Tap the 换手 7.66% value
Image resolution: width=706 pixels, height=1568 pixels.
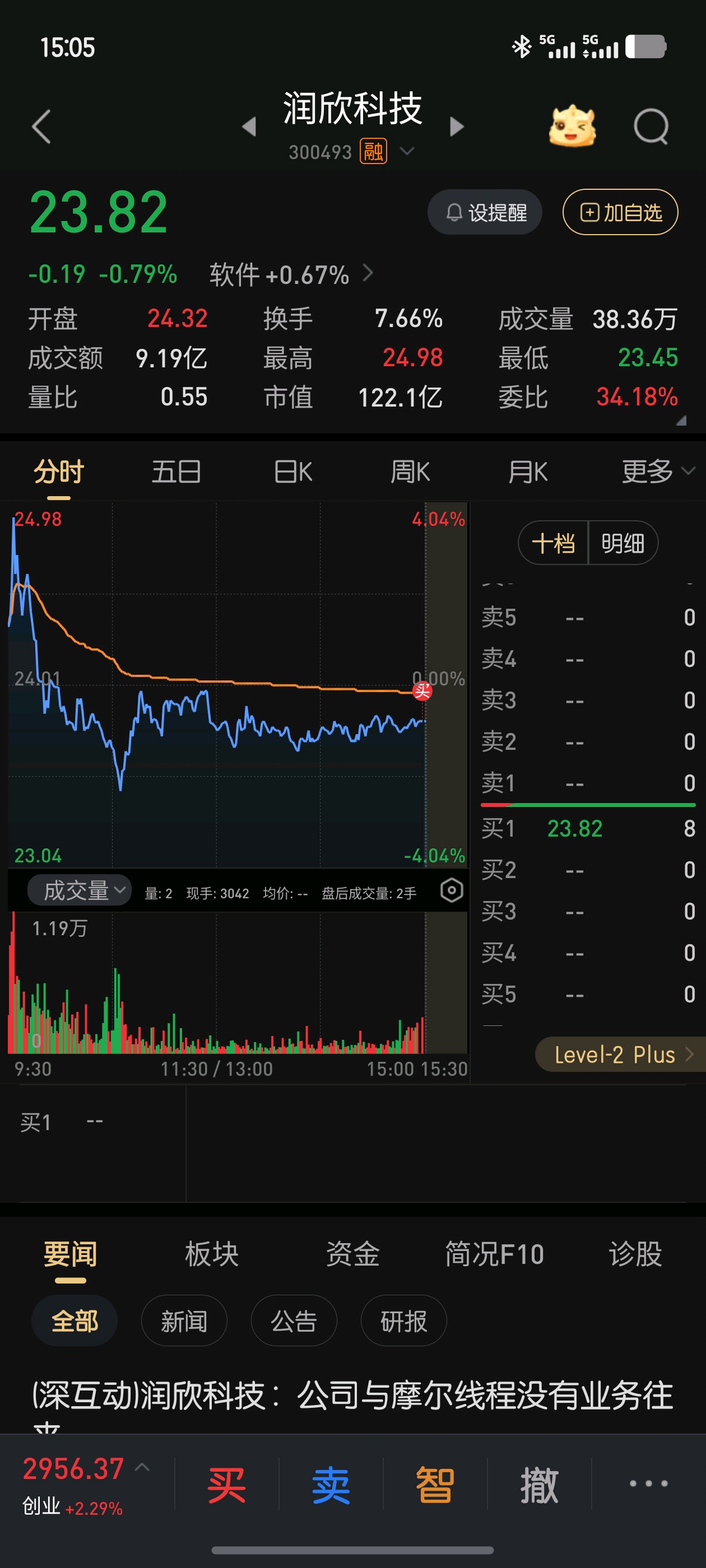click(408, 318)
